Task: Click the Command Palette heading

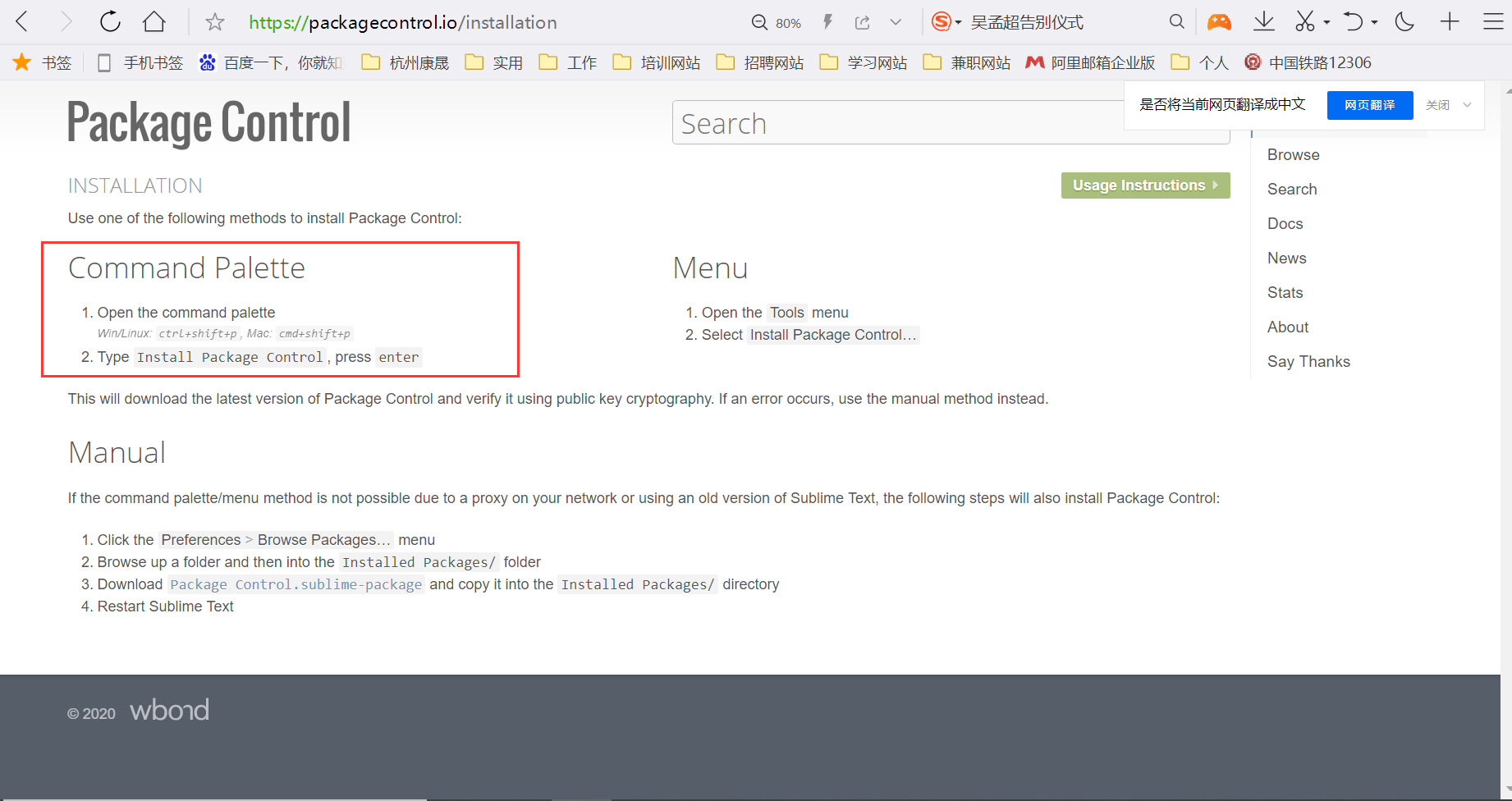Action: pos(187,268)
